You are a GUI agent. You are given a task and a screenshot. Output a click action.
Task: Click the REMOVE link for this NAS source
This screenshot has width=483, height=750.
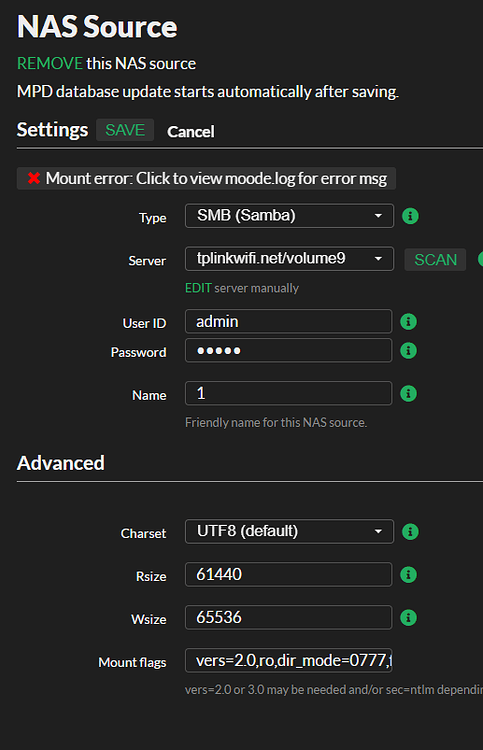tap(50, 63)
